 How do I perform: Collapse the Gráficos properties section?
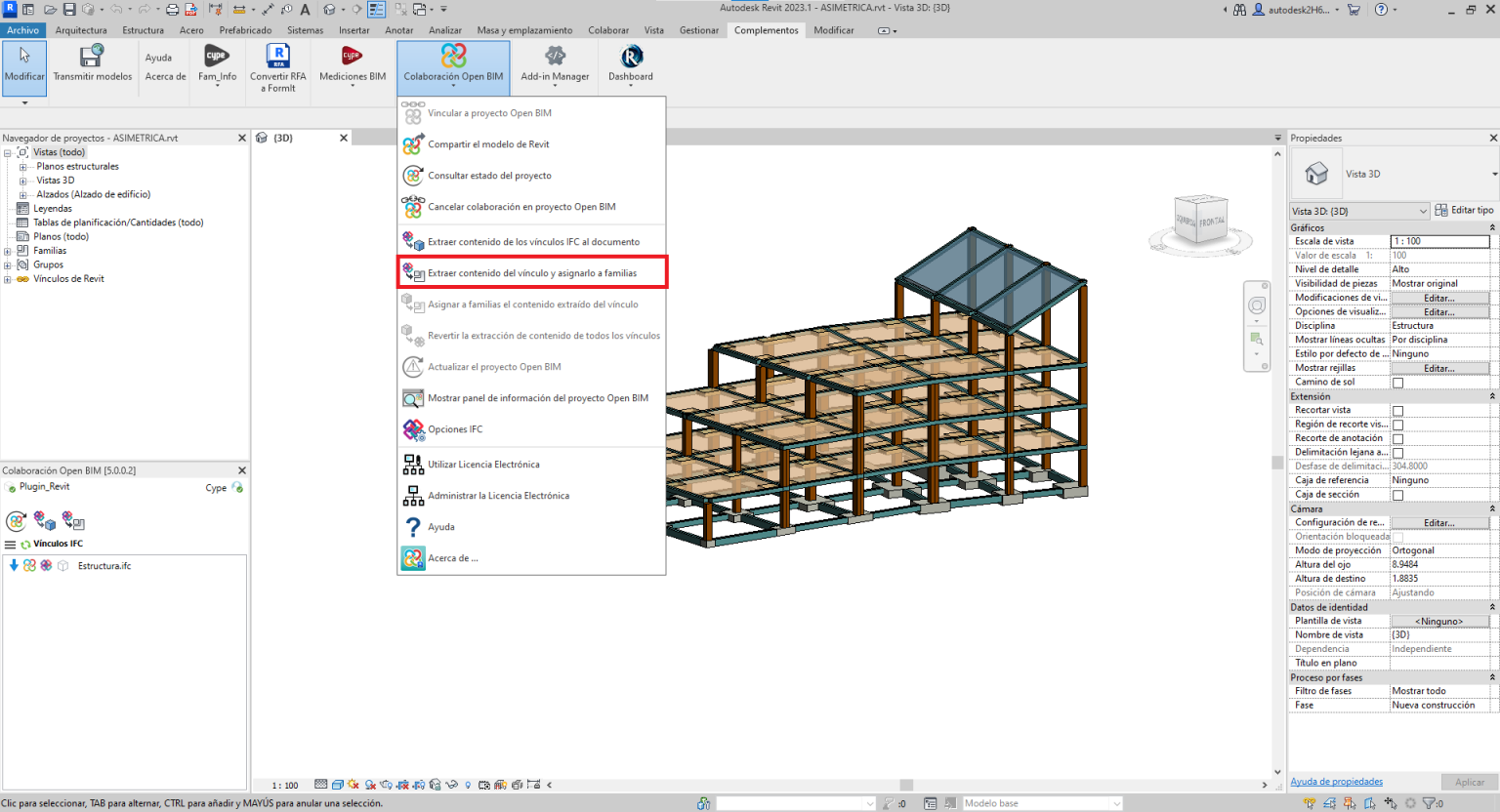click(1491, 227)
